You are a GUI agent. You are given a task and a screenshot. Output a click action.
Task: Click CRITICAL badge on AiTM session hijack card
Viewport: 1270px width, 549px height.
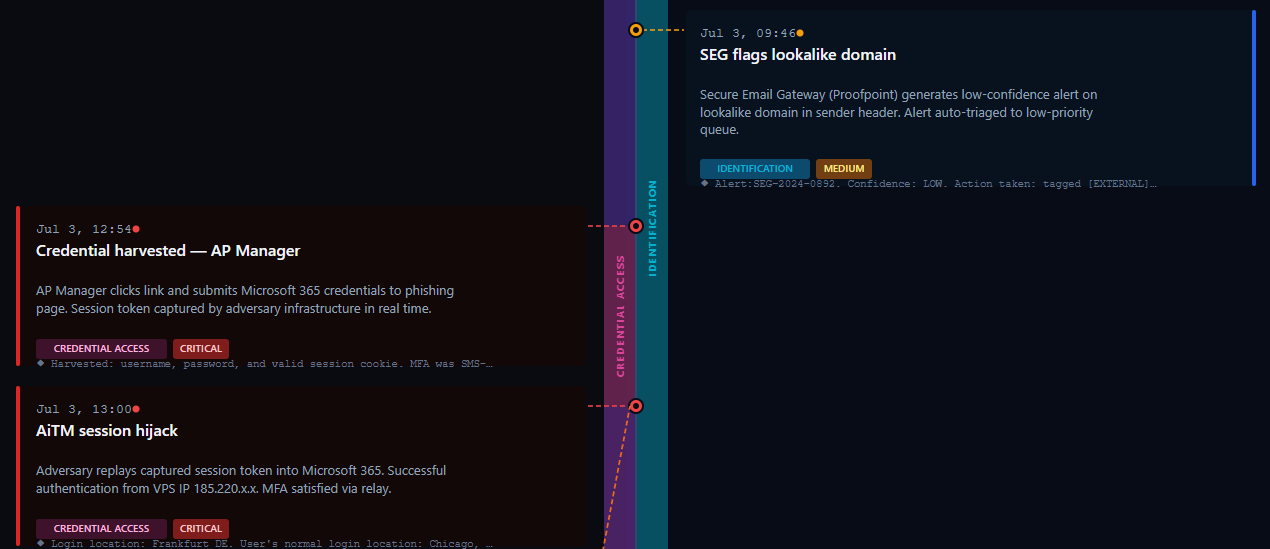click(x=201, y=529)
